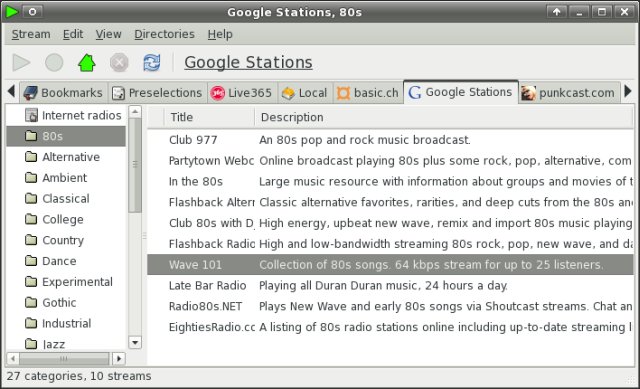
Task: Refresh the directory with reload icon
Action: click(151, 62)
